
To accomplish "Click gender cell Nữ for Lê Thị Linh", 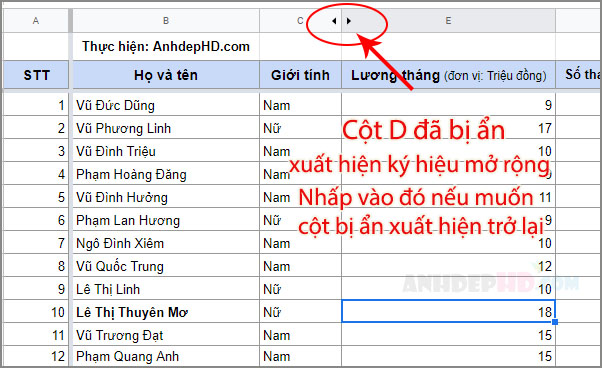I will pyautogui.click(x=300, y=289).
